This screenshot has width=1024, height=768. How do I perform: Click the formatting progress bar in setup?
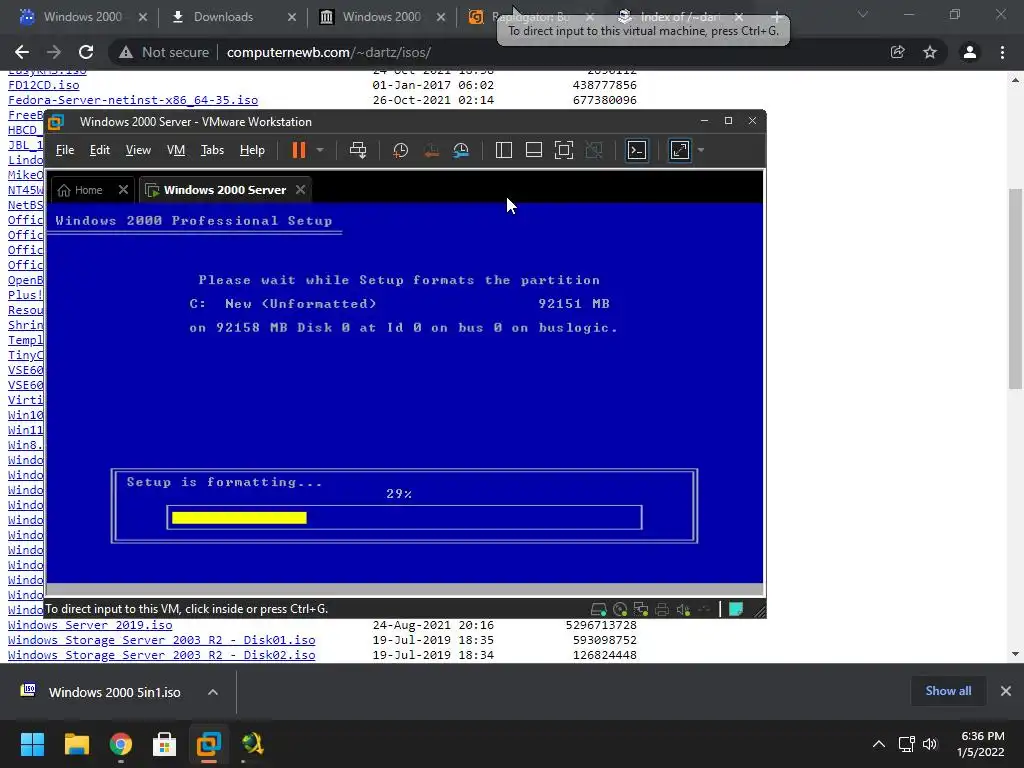[x=404, y=517]
